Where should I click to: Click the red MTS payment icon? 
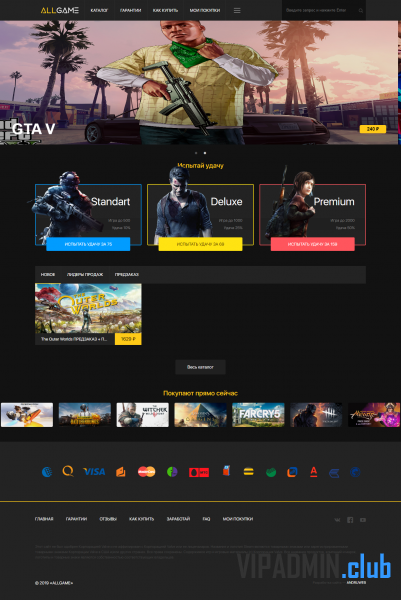coord(199,472)
